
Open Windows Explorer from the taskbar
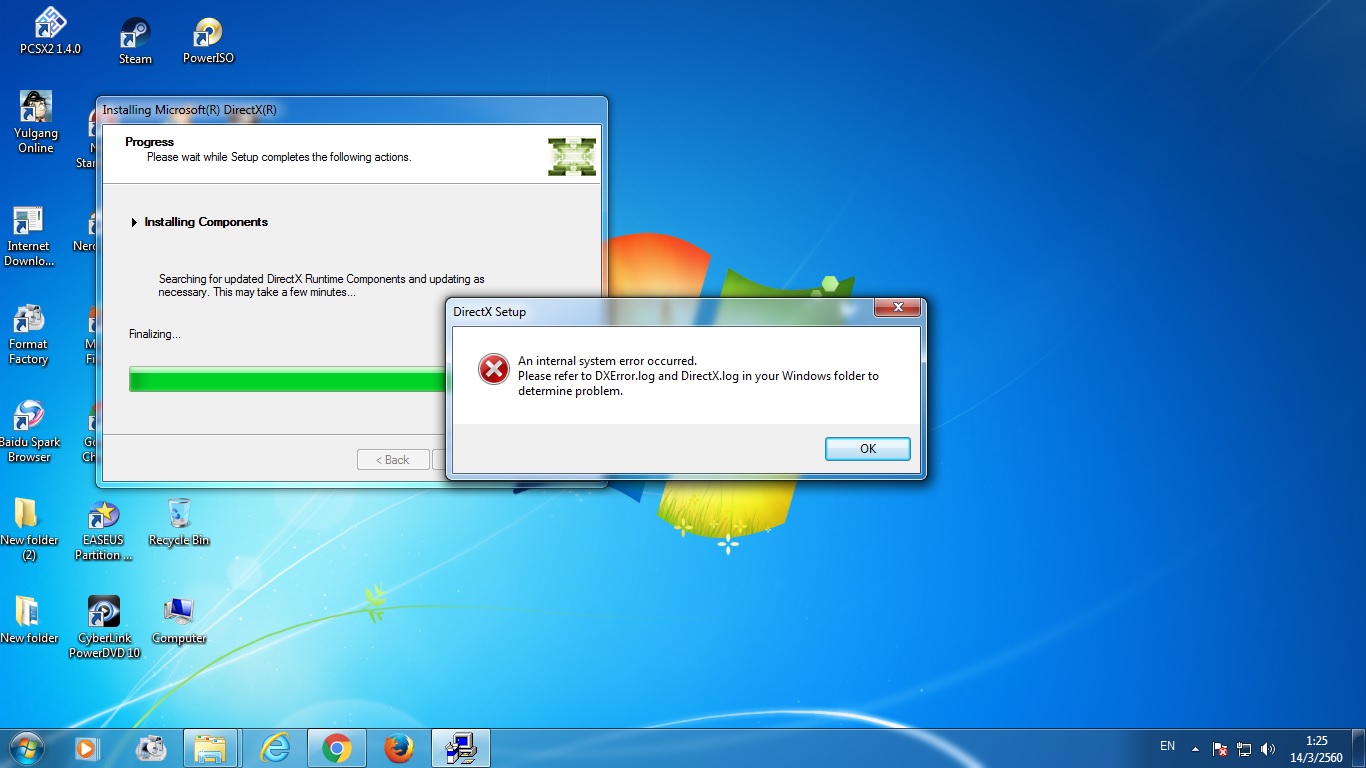211,748
